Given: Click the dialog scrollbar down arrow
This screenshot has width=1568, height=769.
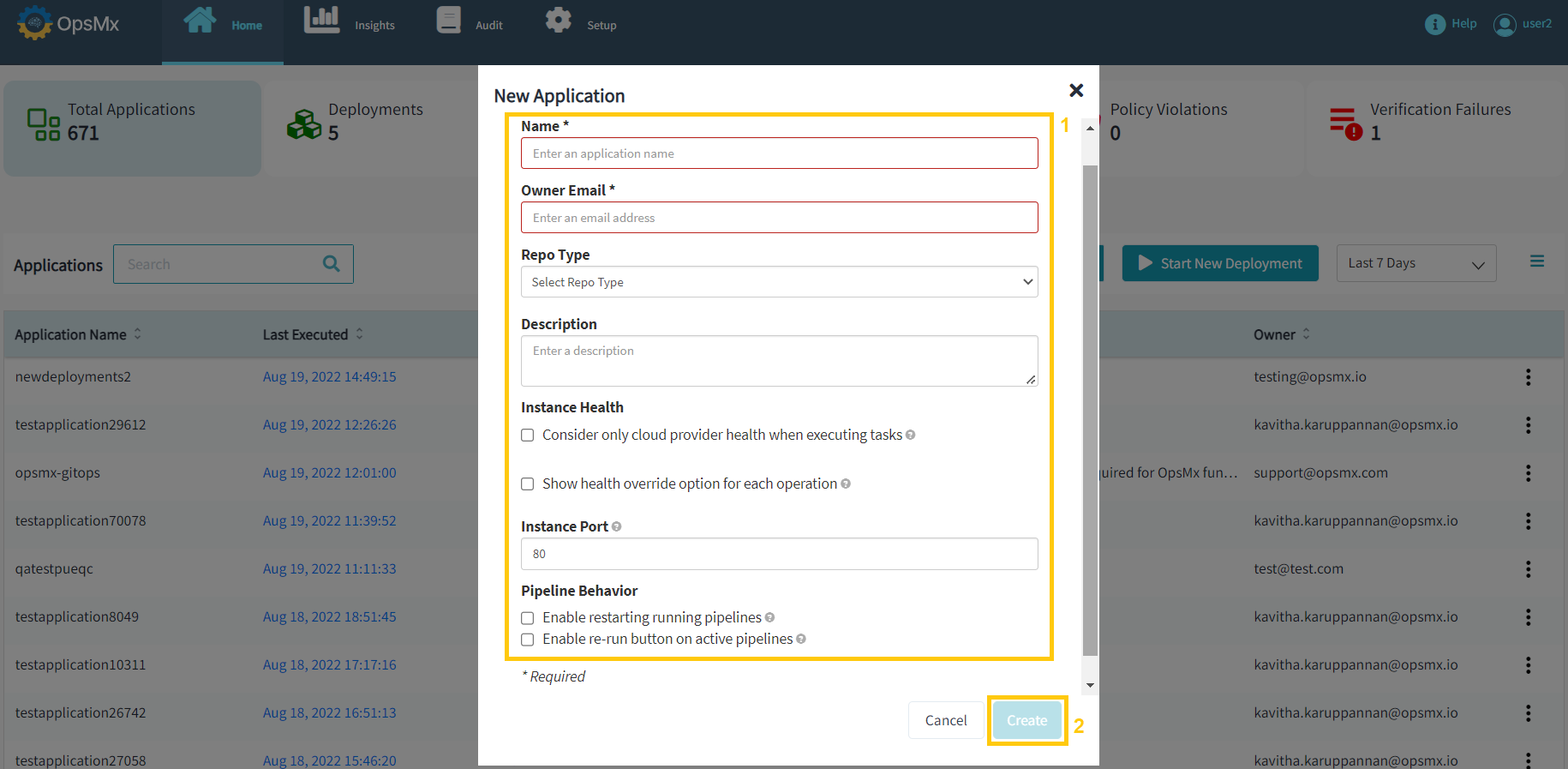Looking at the screenshot, I should tap(1090, 685).
